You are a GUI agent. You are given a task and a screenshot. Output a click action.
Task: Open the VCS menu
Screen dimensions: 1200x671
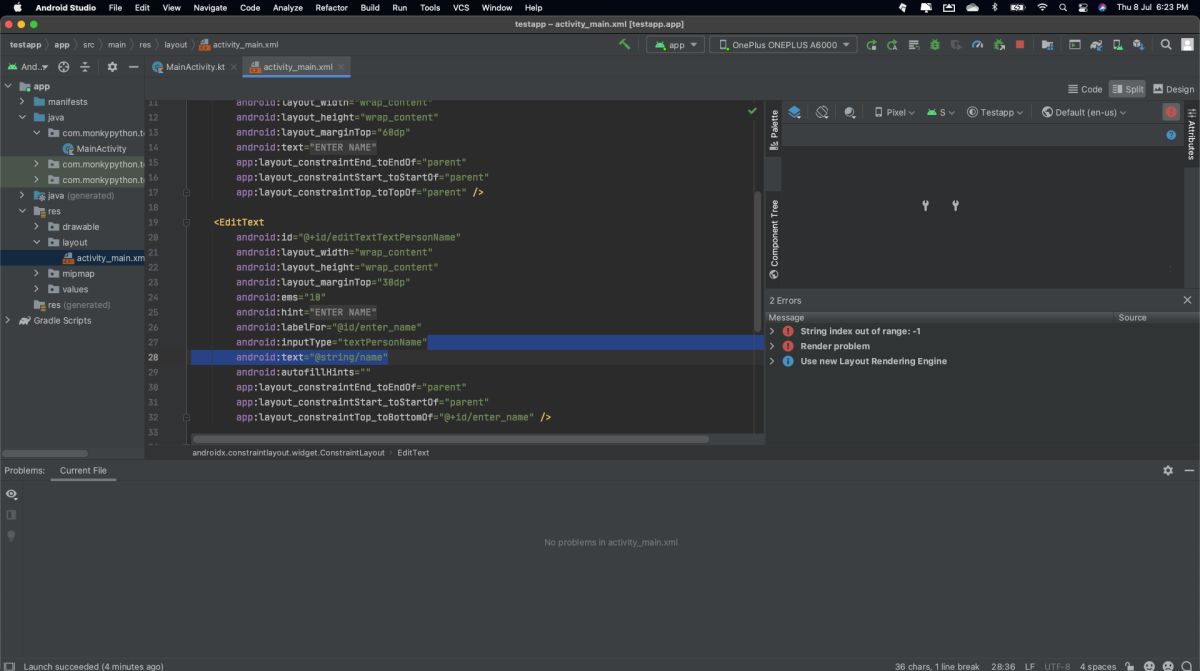coord(461,7)
